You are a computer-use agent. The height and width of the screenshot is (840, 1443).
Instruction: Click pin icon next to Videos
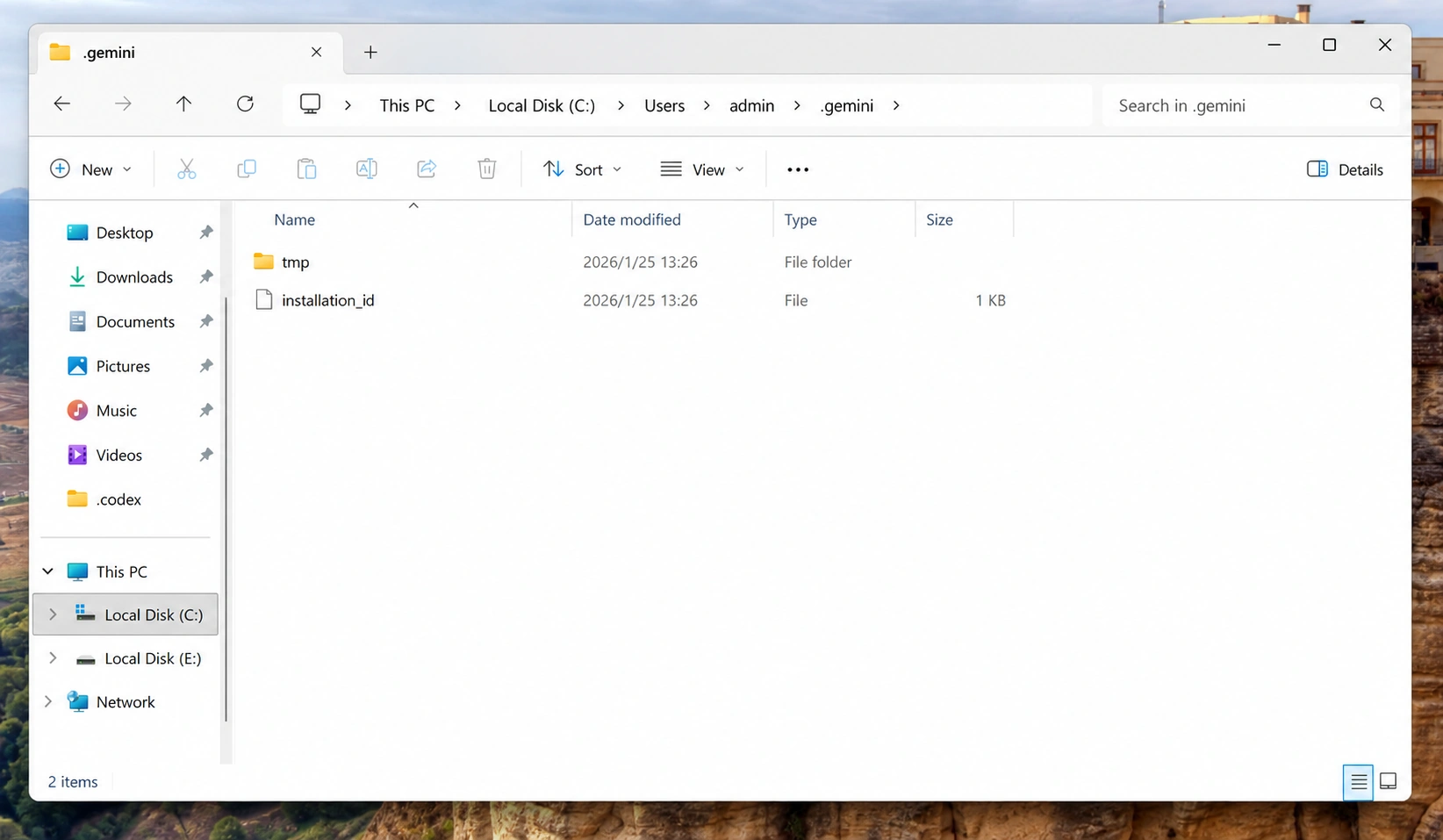206,455
